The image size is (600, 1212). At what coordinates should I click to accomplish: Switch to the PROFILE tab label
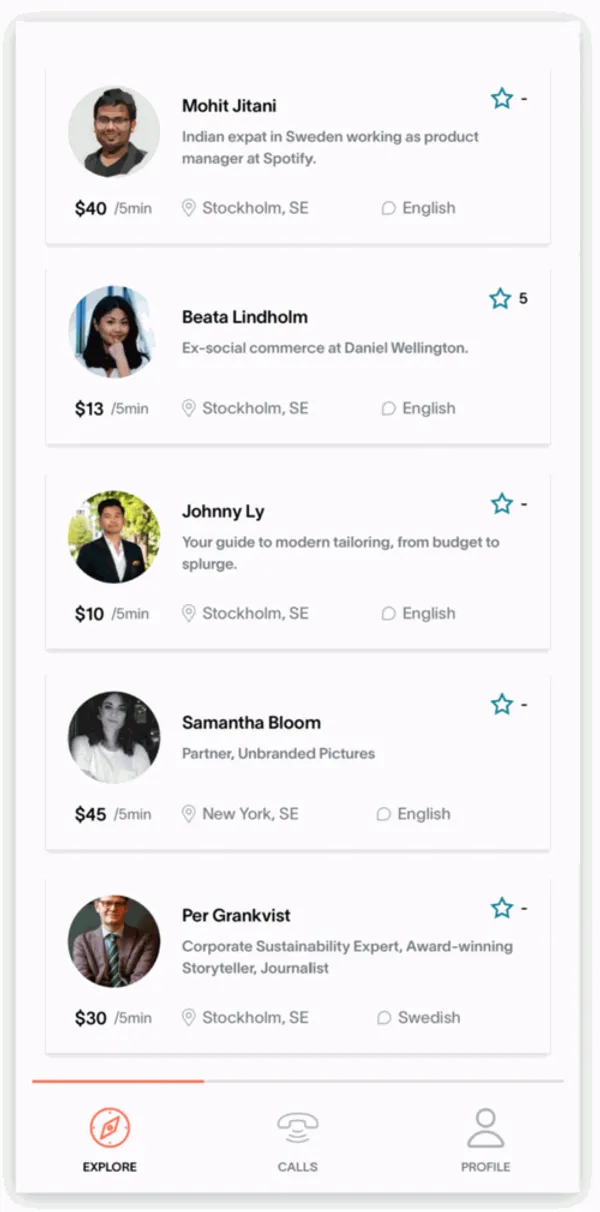[x=486, y=1167]
